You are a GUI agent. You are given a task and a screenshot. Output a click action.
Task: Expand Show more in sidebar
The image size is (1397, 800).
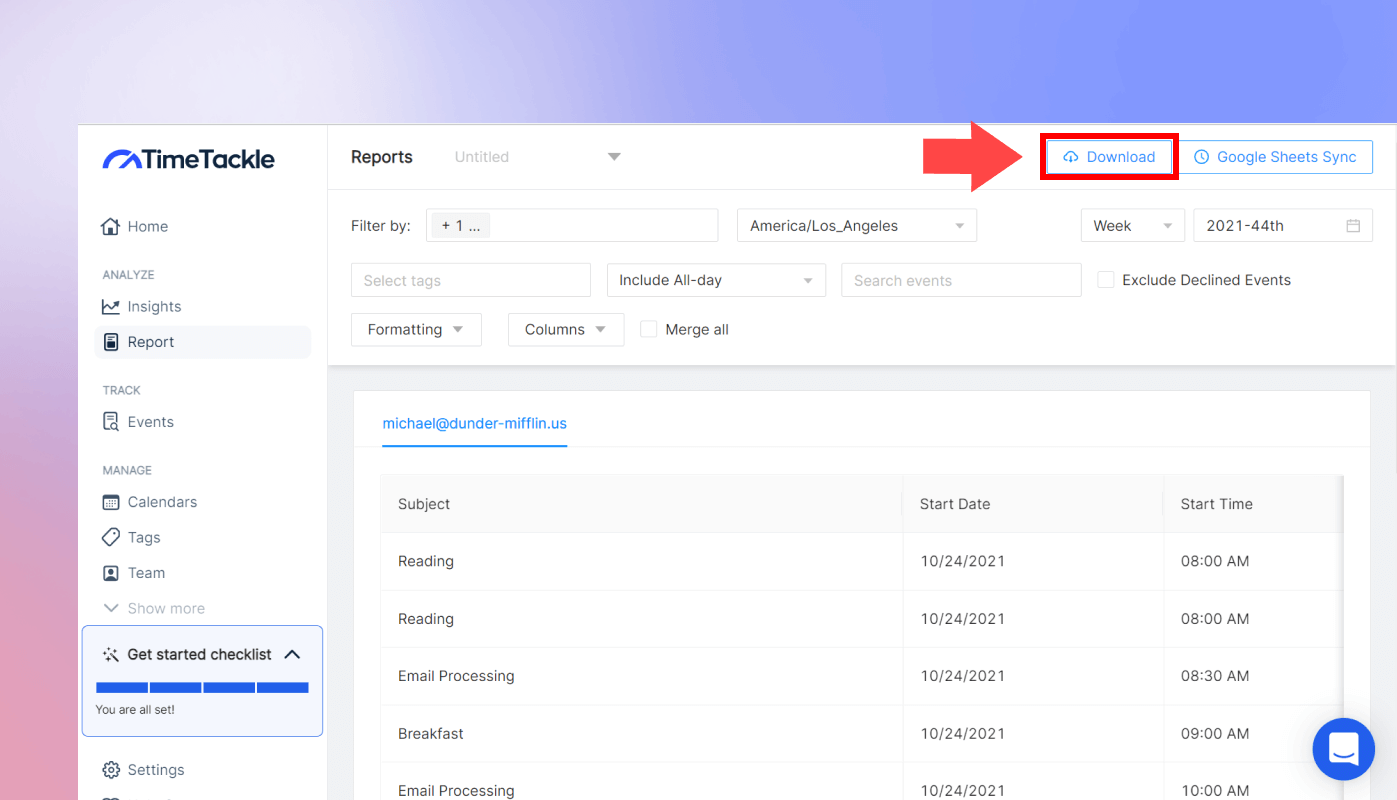pos(154,608)
